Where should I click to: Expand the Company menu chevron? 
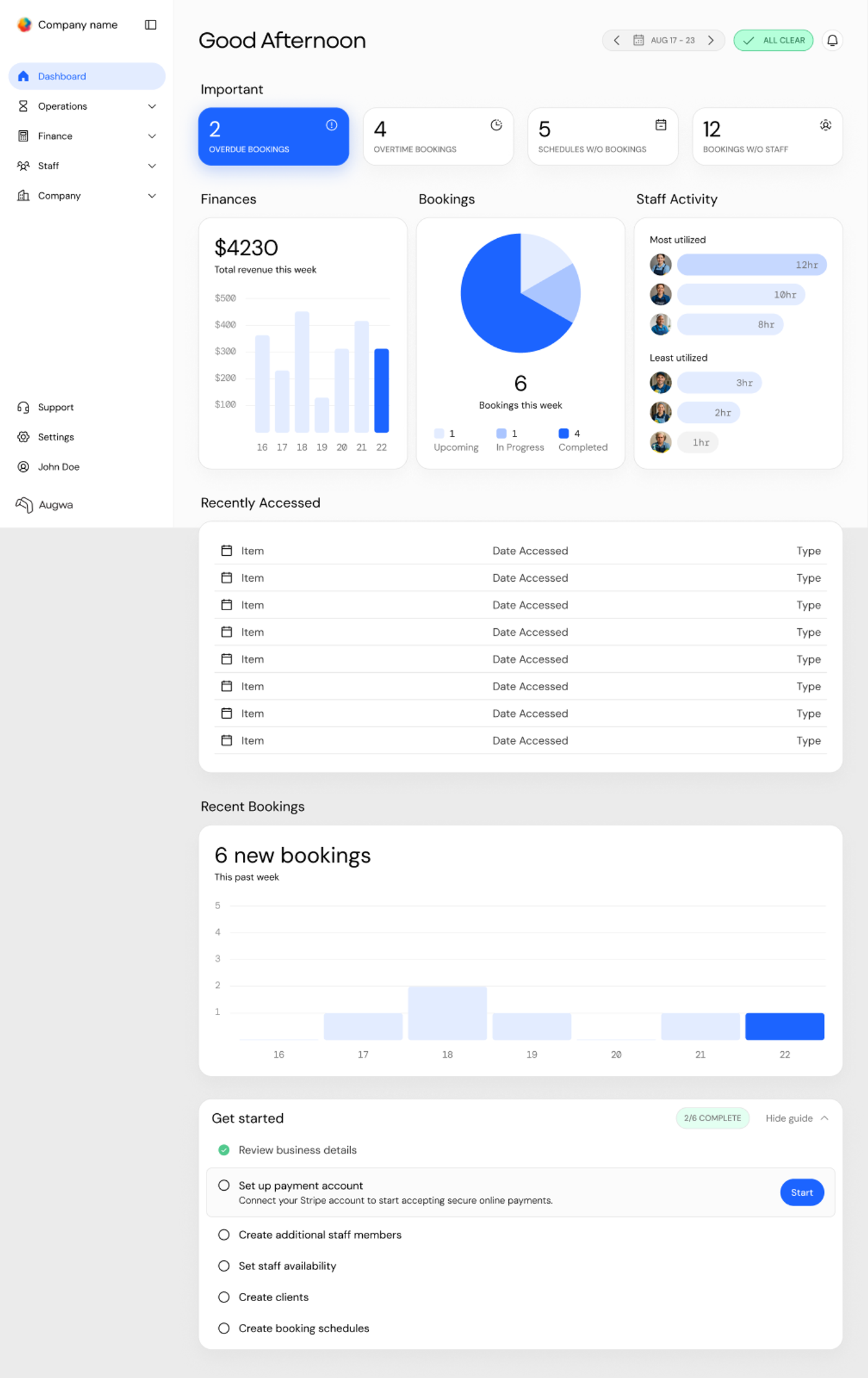click(152, 195)
